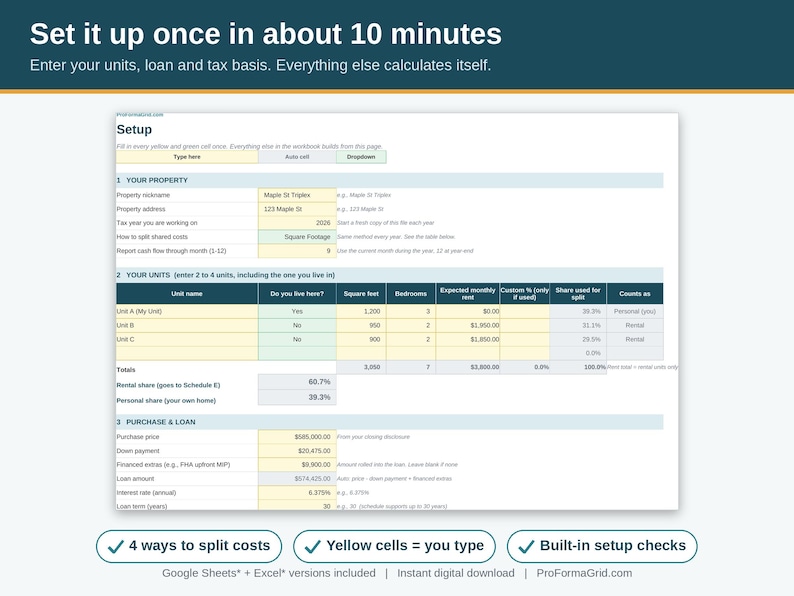Open the 'Do you live here?' dropdown for Unit C
The height and width of the screenshot is (596, 794).
(x=297, y=339)
